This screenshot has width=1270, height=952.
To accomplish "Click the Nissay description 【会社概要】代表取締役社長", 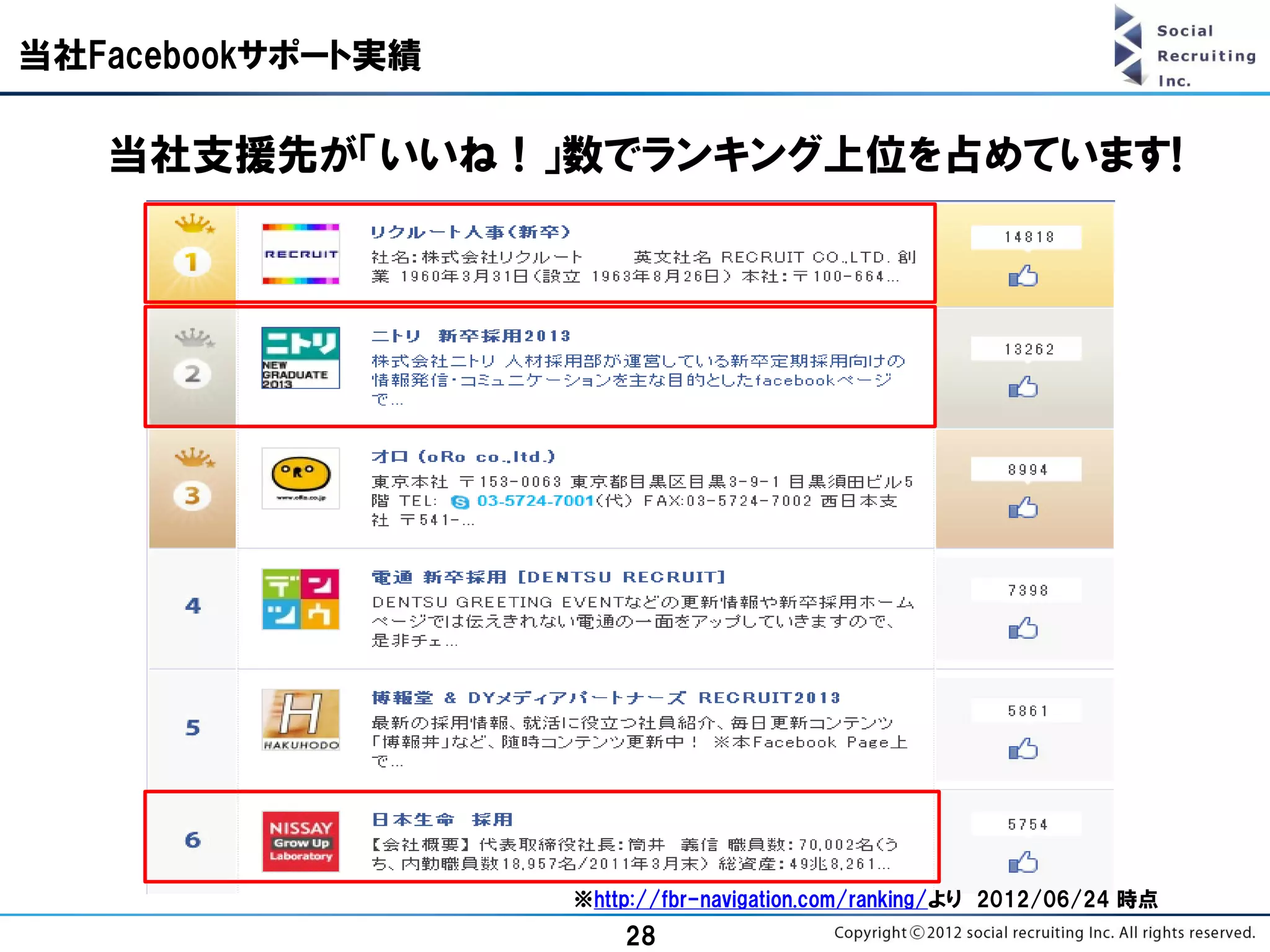I will (634, 854).
